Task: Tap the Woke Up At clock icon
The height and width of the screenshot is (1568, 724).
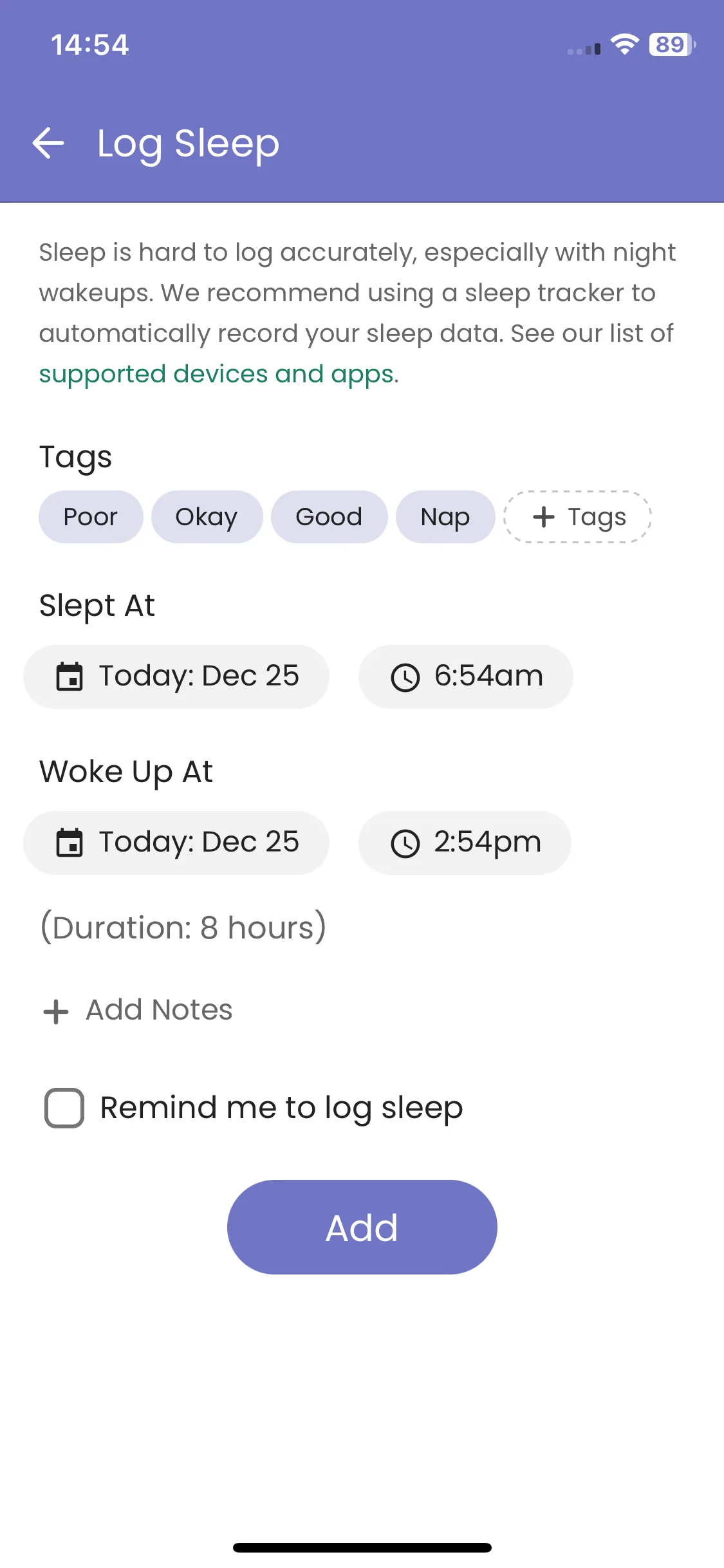Action: pyautogui.click(x=405, y=844)
